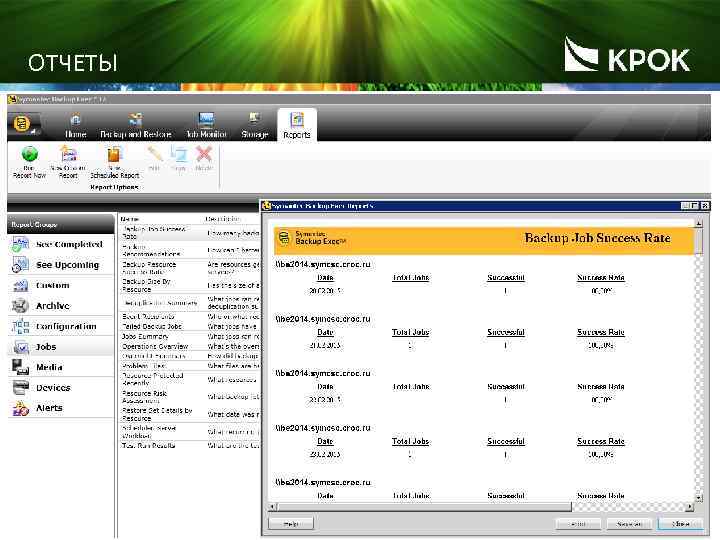Viewport: 720px width, 540px height.
Task: Select Restore Set Details by Resource row
Action: [190, 414]
